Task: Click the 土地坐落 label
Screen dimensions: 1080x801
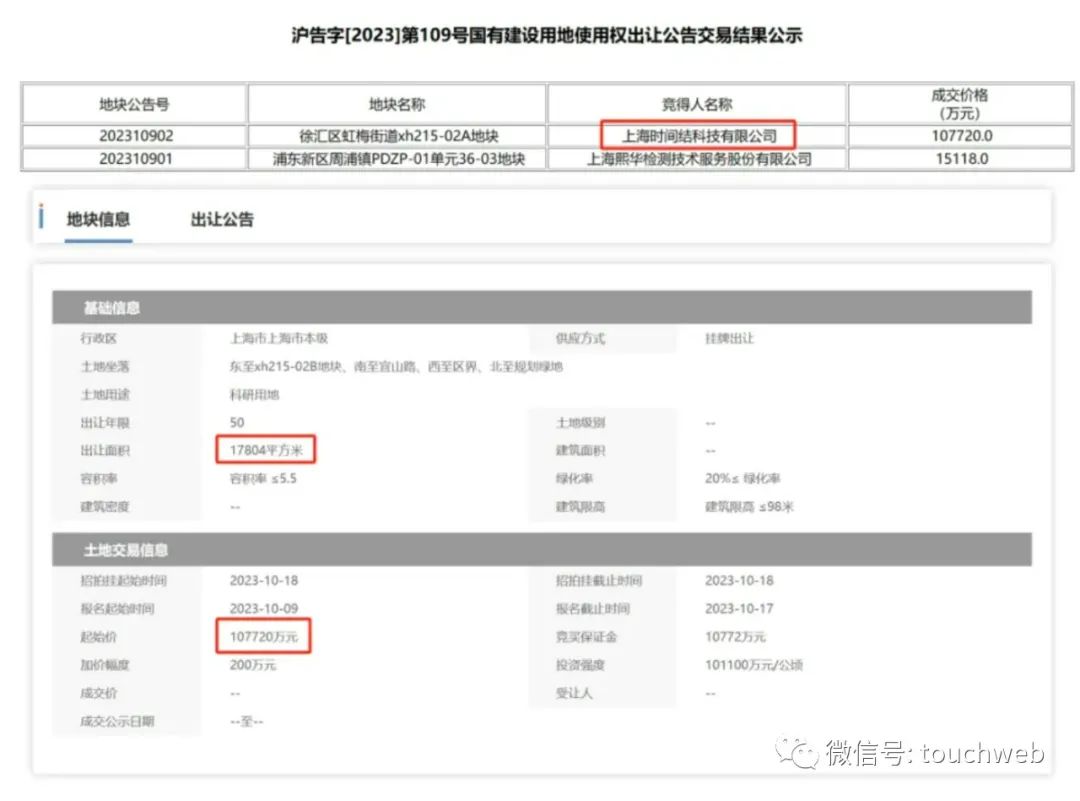Action: pyautogui.click(x=105, y=366)
